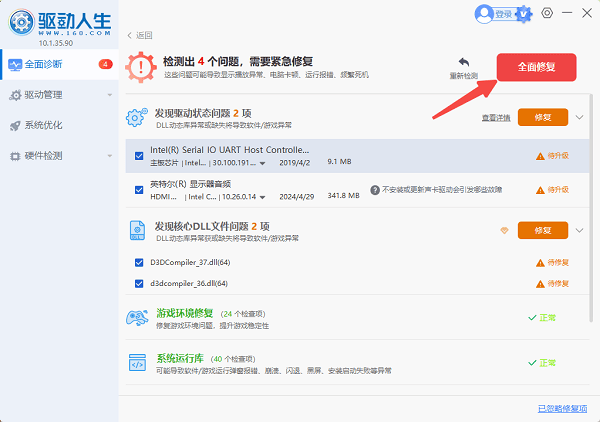Click 待升级 status on Intel Serial IO row
The height and width of the screenshot is (422, 600).
[553, 156]
